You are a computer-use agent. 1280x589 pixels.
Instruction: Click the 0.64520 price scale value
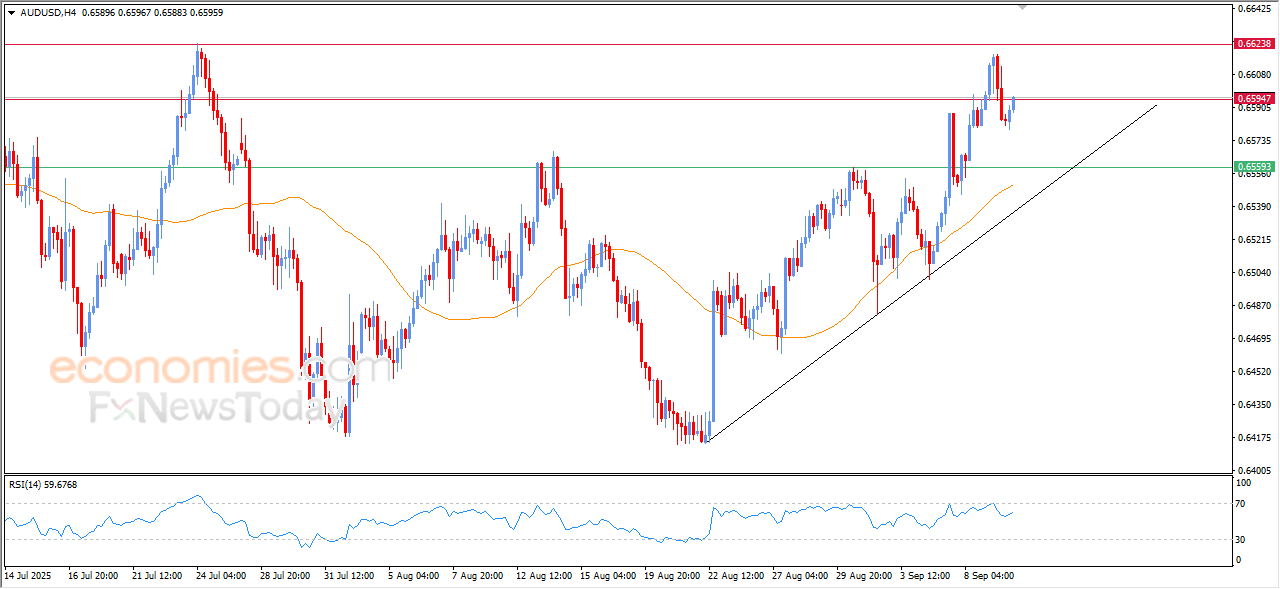coord(1253,371)
